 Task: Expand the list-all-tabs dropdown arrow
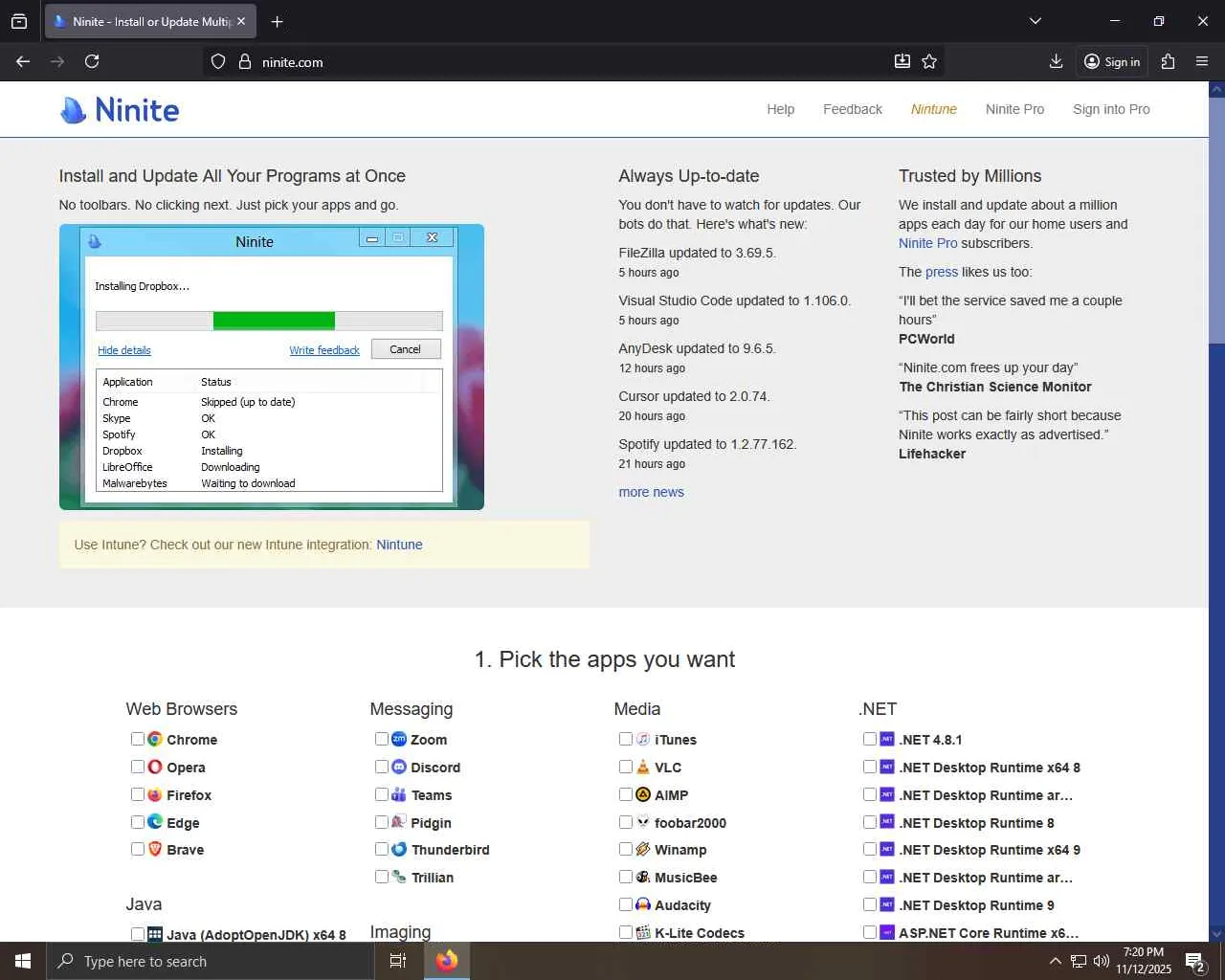tap(1035, 21)
